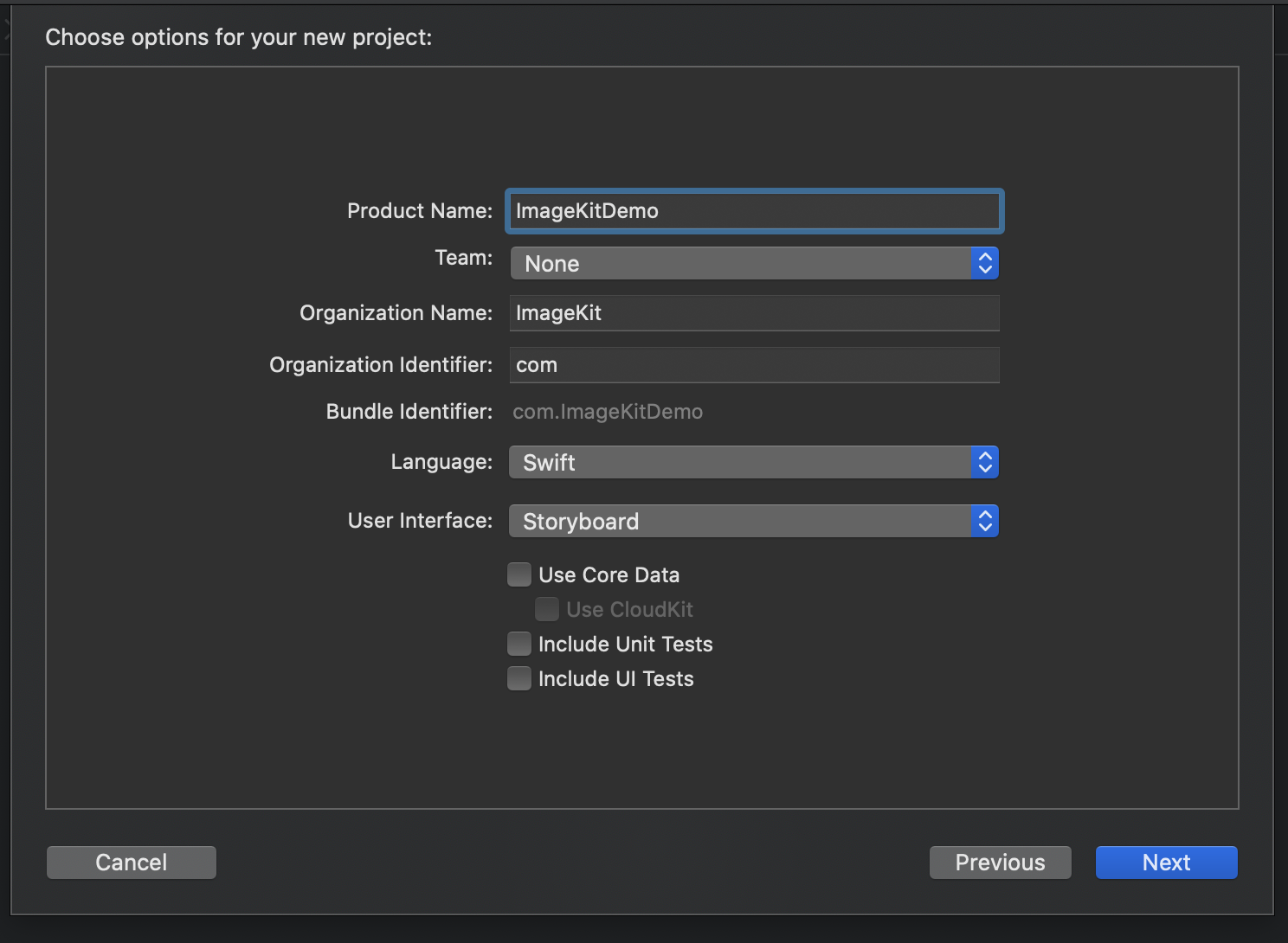Click the 'Choose options for your new project:' heading
Screen dimensions: 1288x943
click(x=239, y=37)
